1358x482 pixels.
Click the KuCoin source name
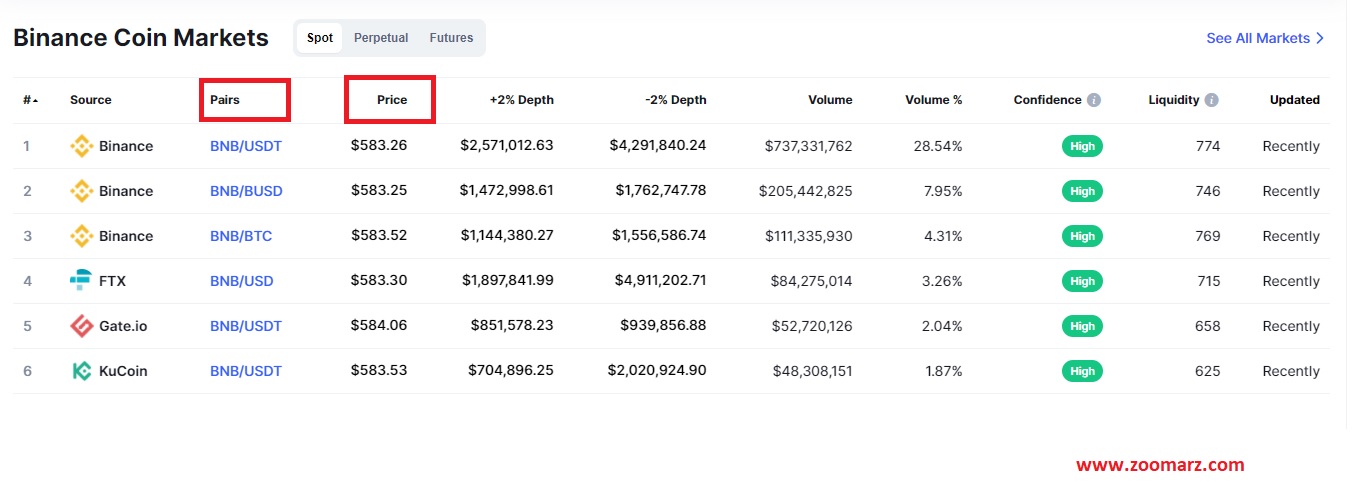[x=123, y=371]
